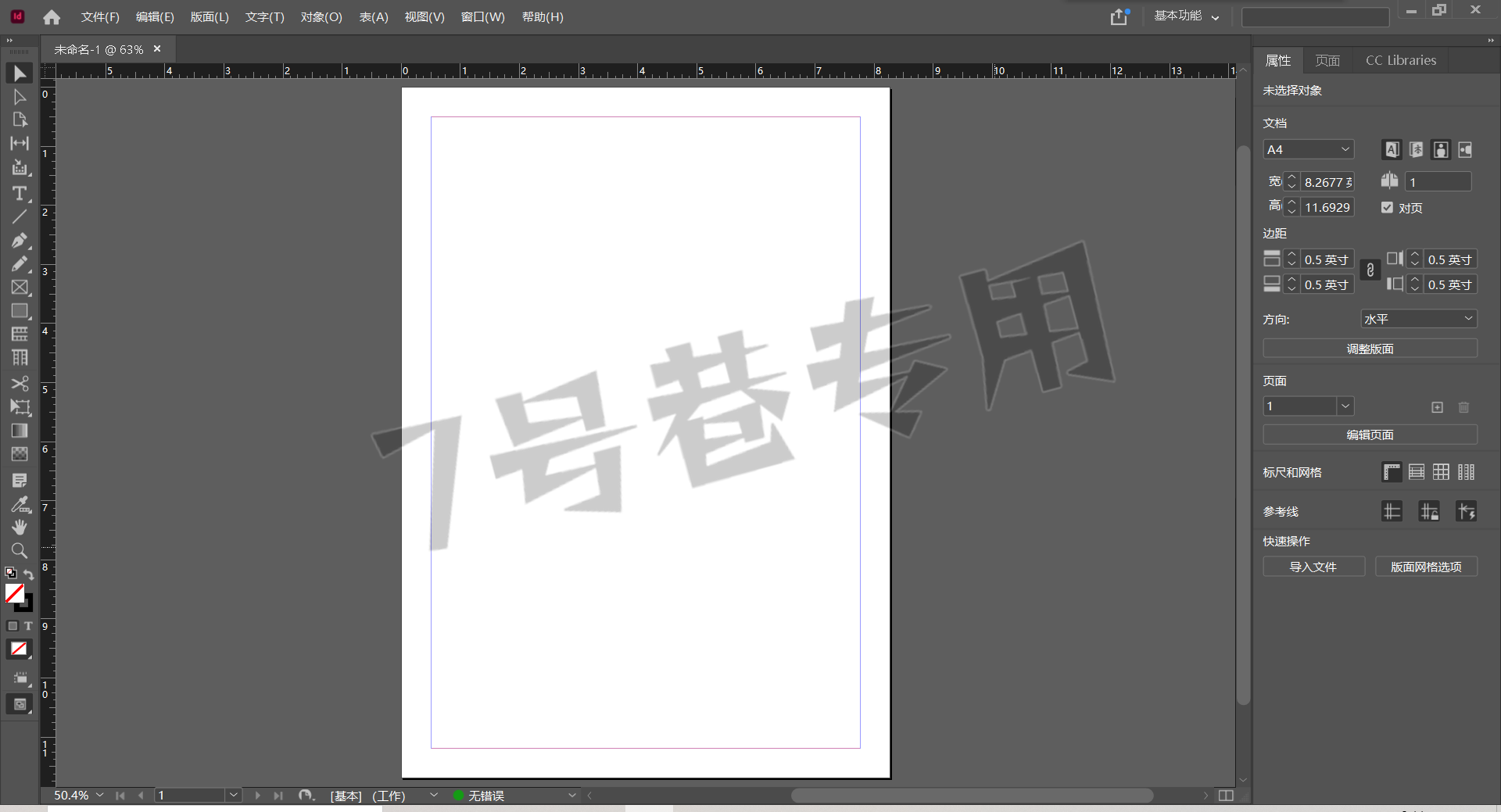Screen dimensions: 1501x812
Task: Open the 50.4% zoom level dropdown
Action: pos(99,795)
